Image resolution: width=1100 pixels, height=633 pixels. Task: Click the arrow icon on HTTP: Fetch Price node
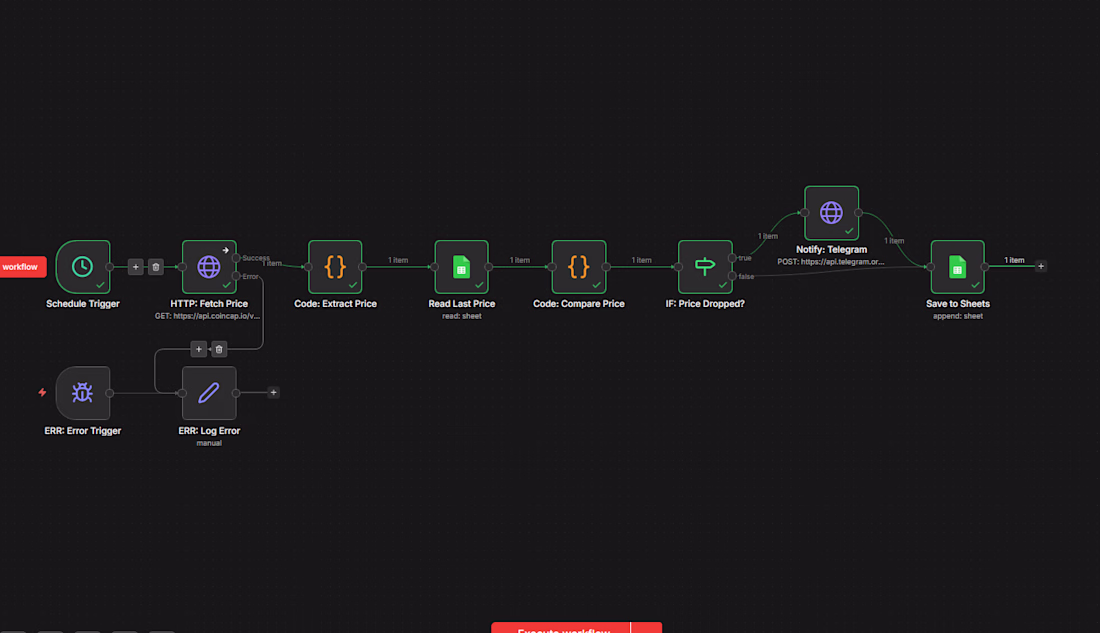click(226, 250)
